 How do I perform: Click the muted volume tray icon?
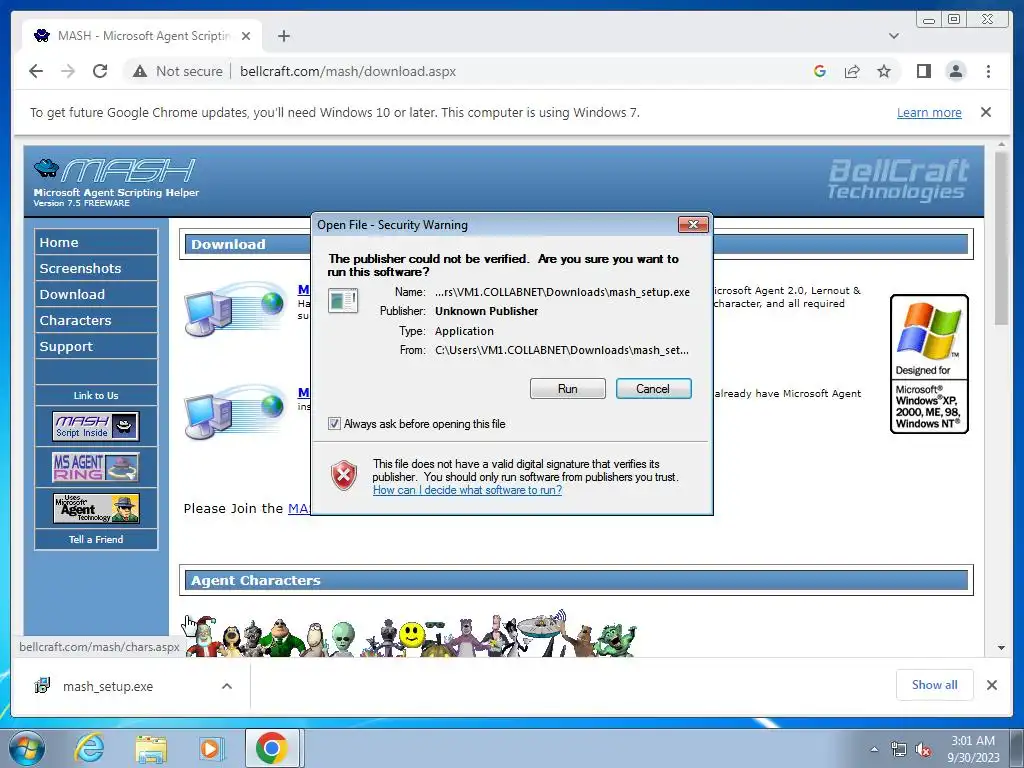pyautogui.click(x=923, y=750)
